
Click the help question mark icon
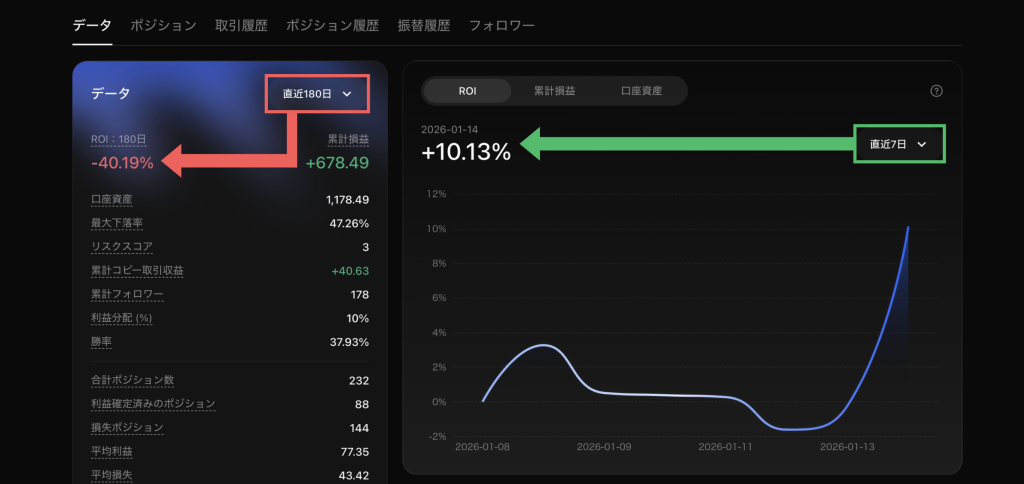pos(936,91)
